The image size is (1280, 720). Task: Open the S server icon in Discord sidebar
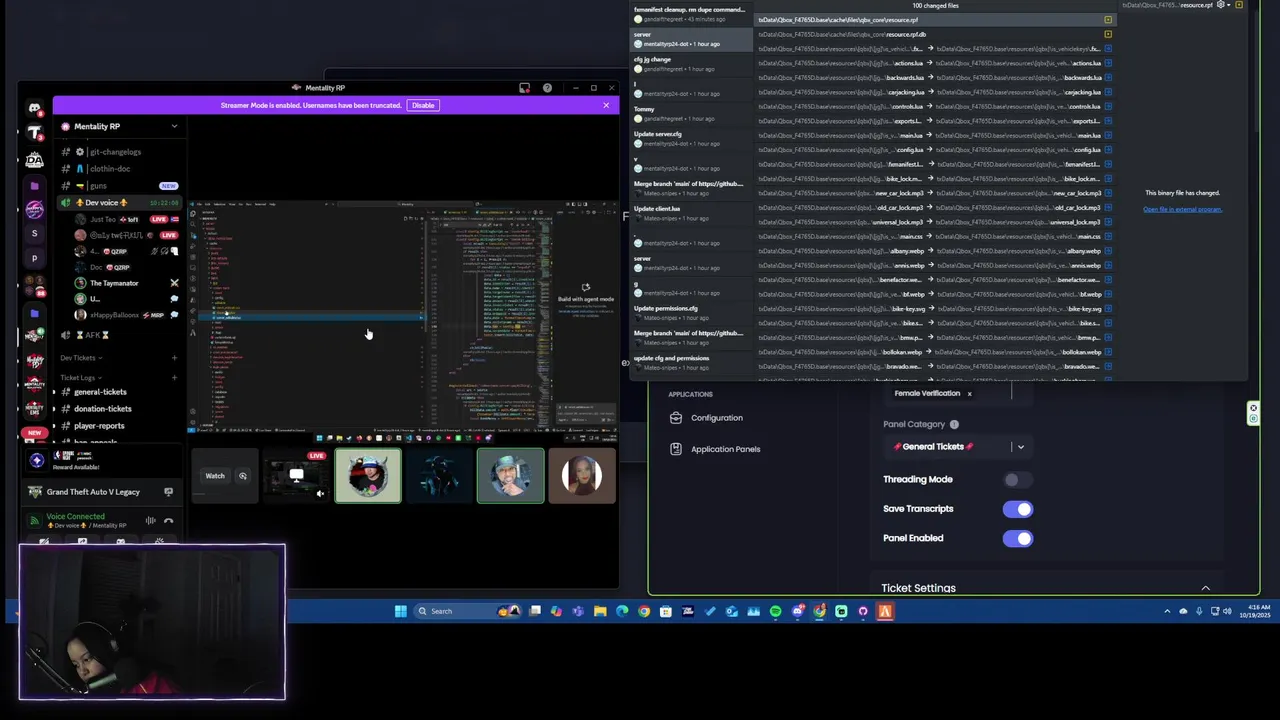point(35,233)
